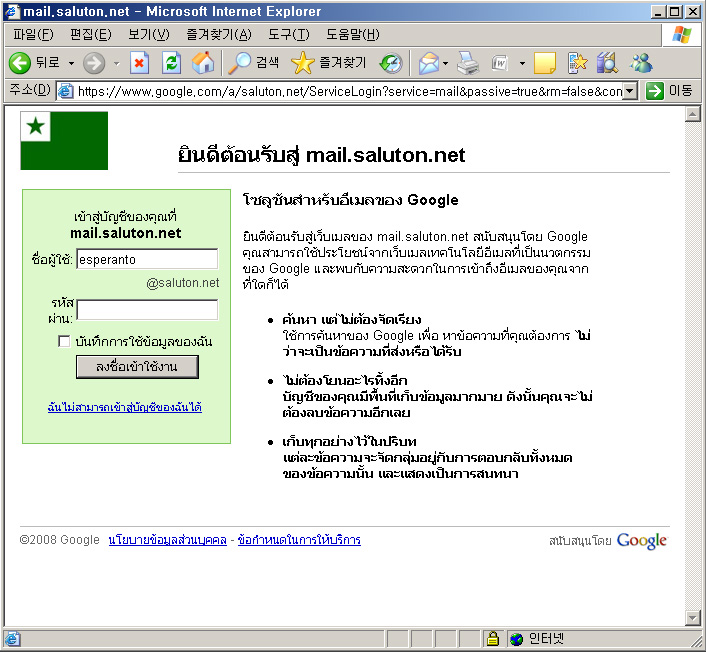Open the mail button dropdown arrow

[x=445, y=63]
